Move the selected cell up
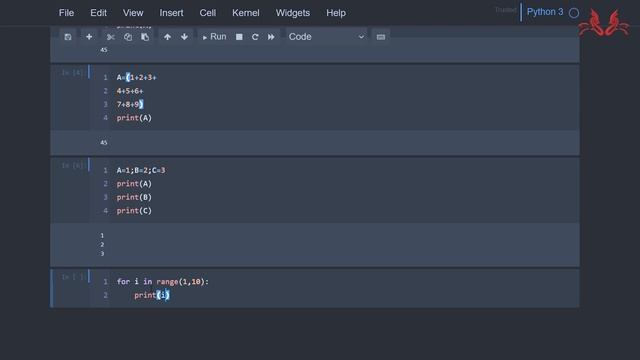 click(x=167, y=37)
